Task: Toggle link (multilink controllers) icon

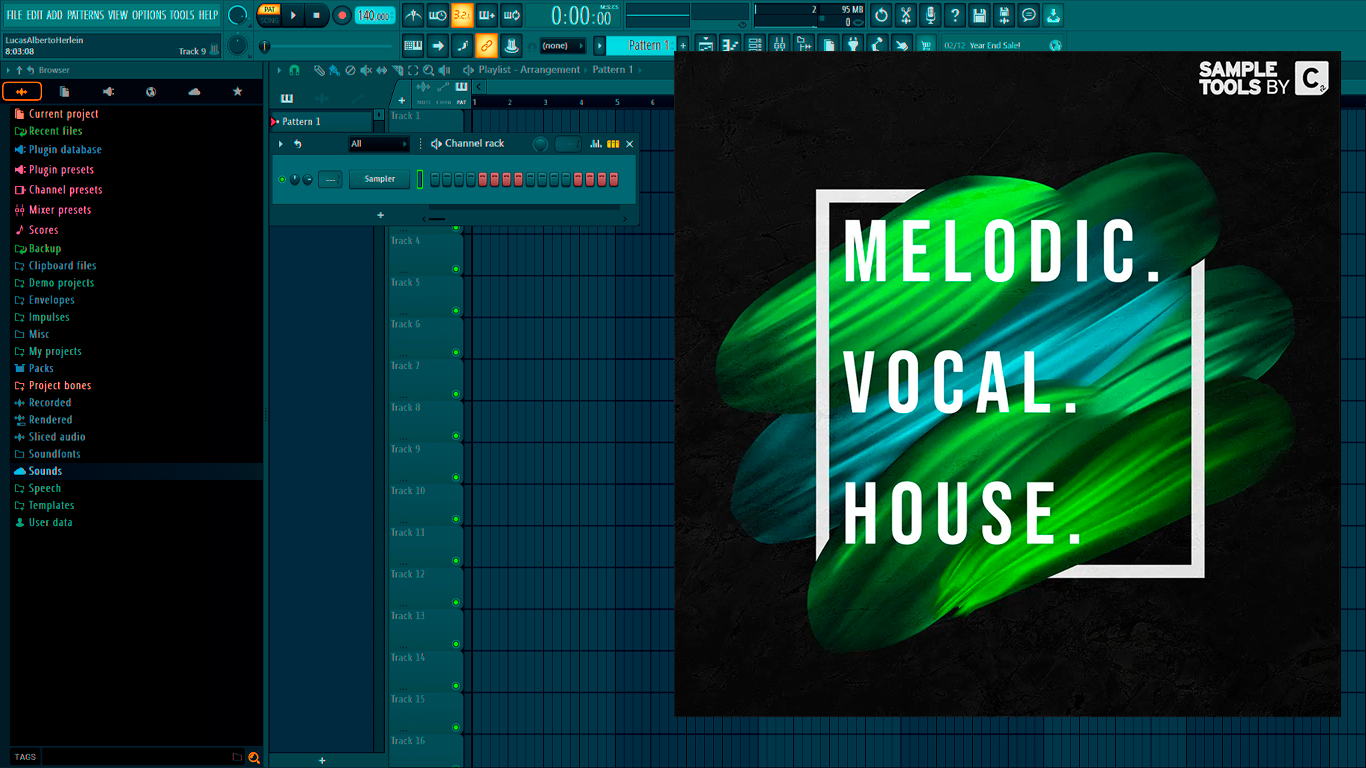Action: click(x=486, y=45)
